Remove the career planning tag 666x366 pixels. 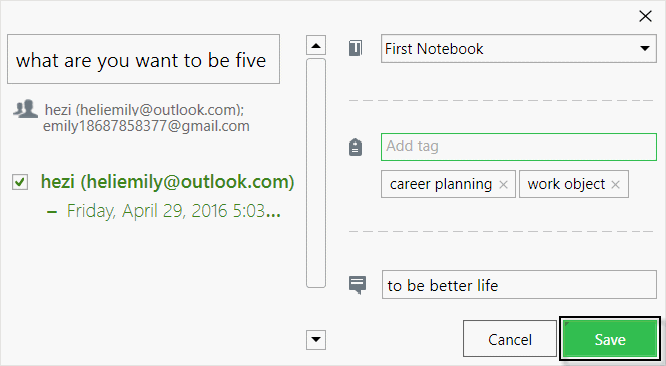[x=503, y=184]
